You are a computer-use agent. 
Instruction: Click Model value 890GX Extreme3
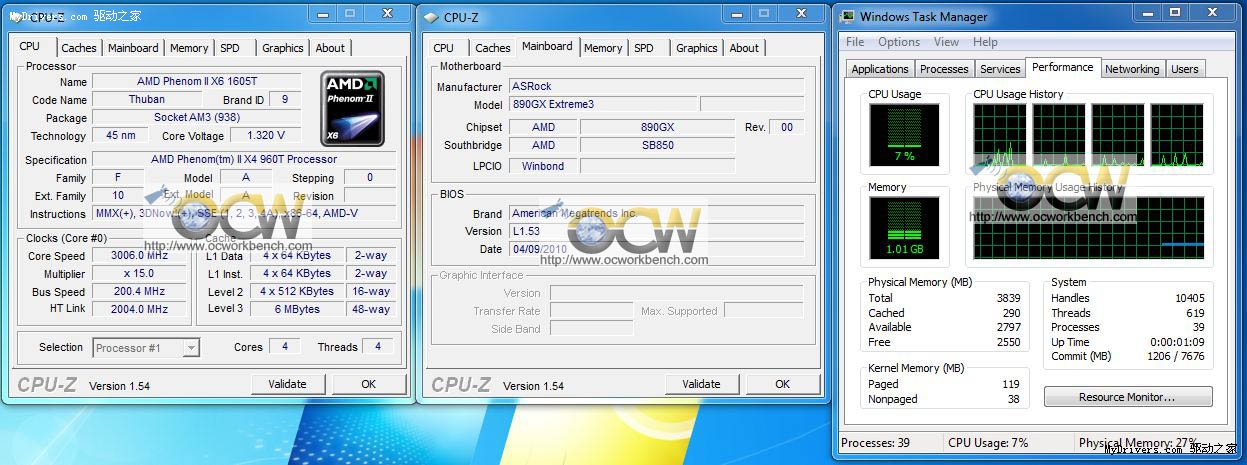click(602, 104)
